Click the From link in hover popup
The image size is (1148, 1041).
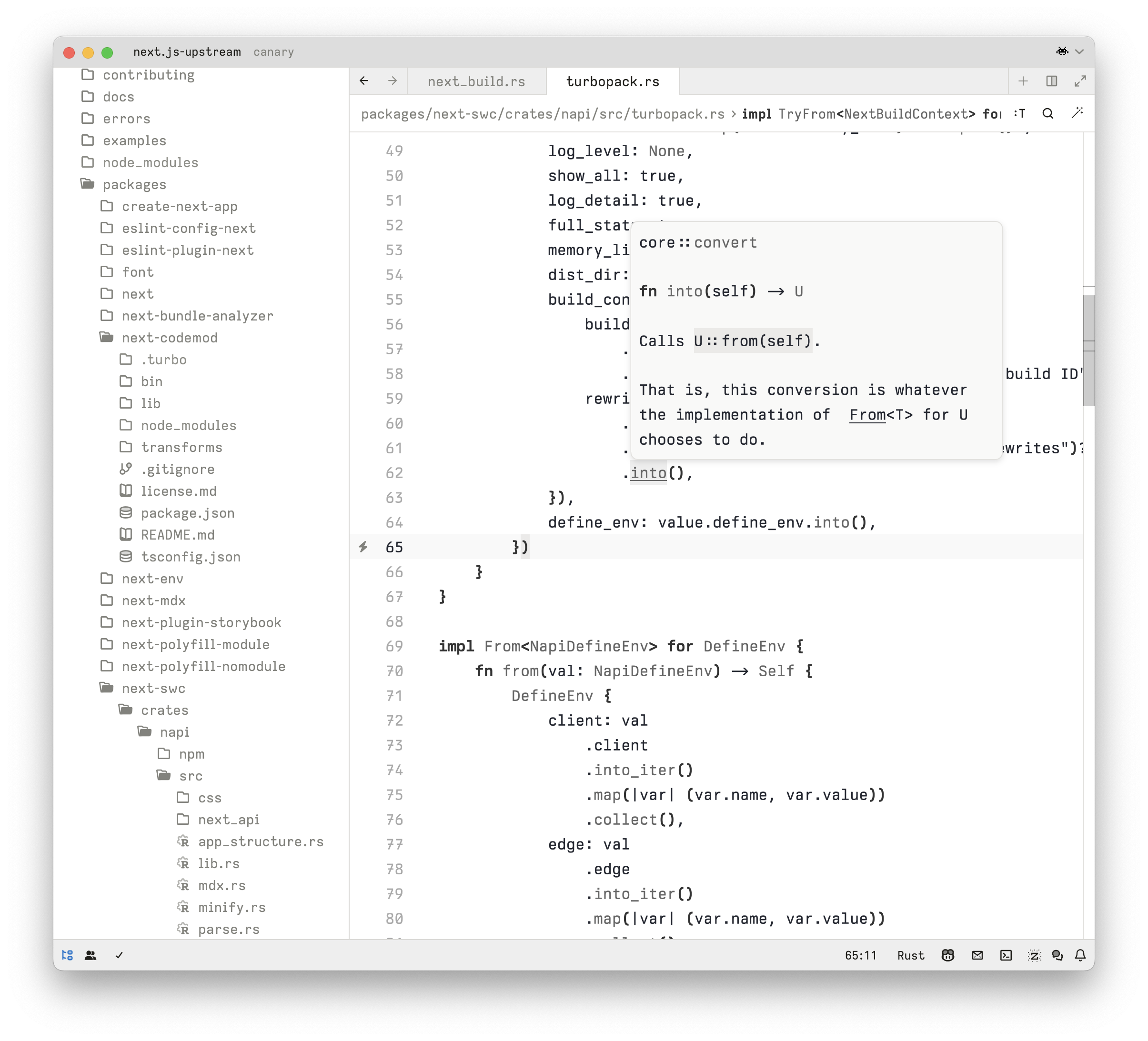[x=866, y=415]
